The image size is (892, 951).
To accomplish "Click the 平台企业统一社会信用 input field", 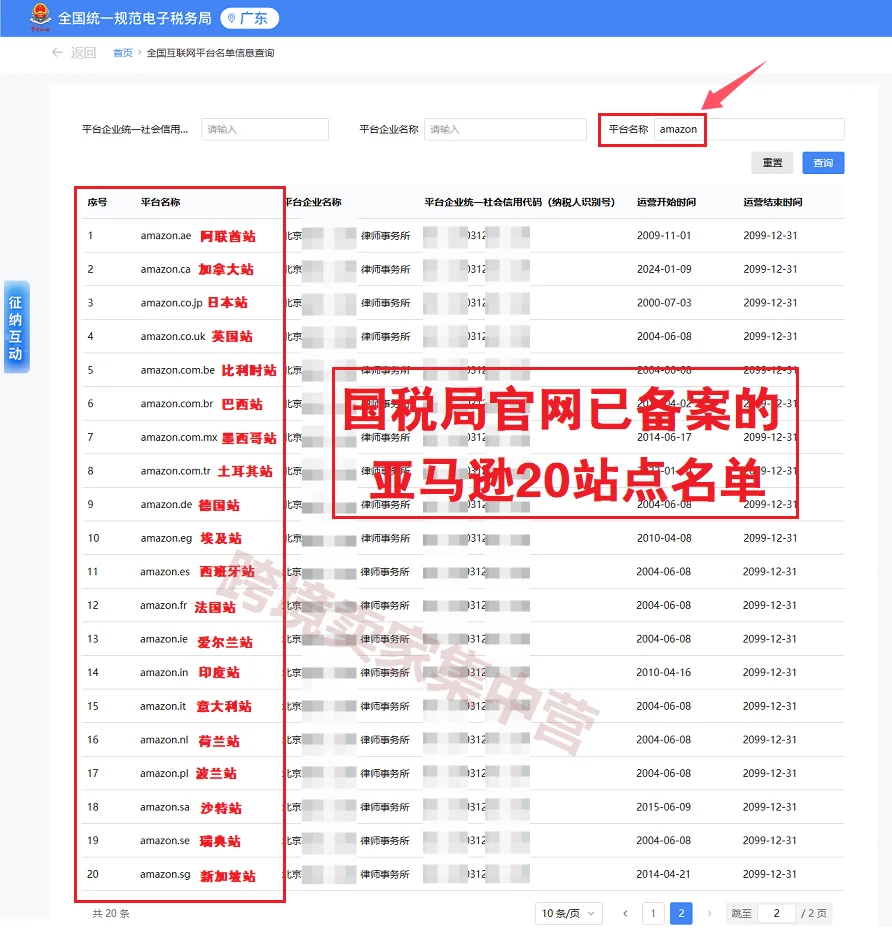I will (x=265, y=129).
